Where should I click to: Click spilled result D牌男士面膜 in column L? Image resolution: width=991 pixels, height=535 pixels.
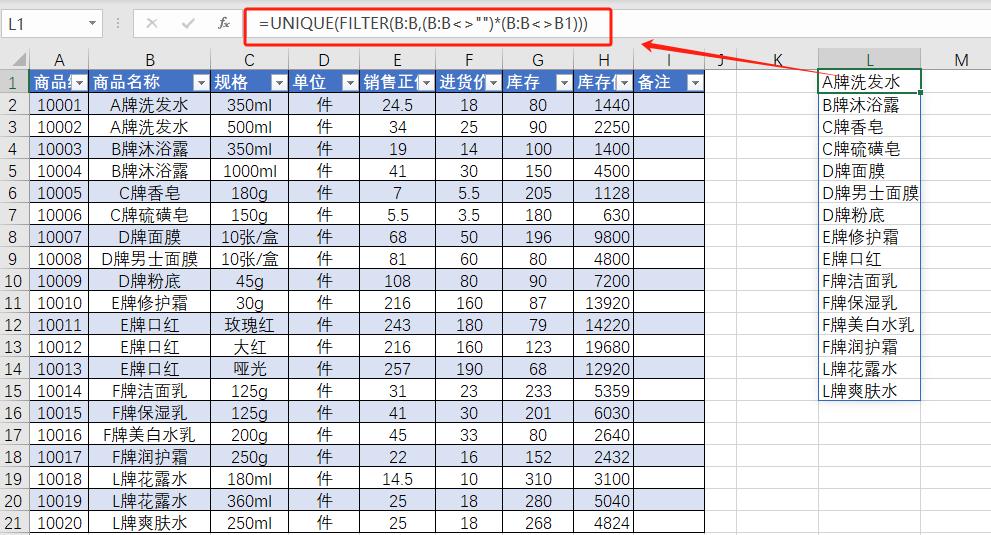pyautogui.click(x=869, y=193)
